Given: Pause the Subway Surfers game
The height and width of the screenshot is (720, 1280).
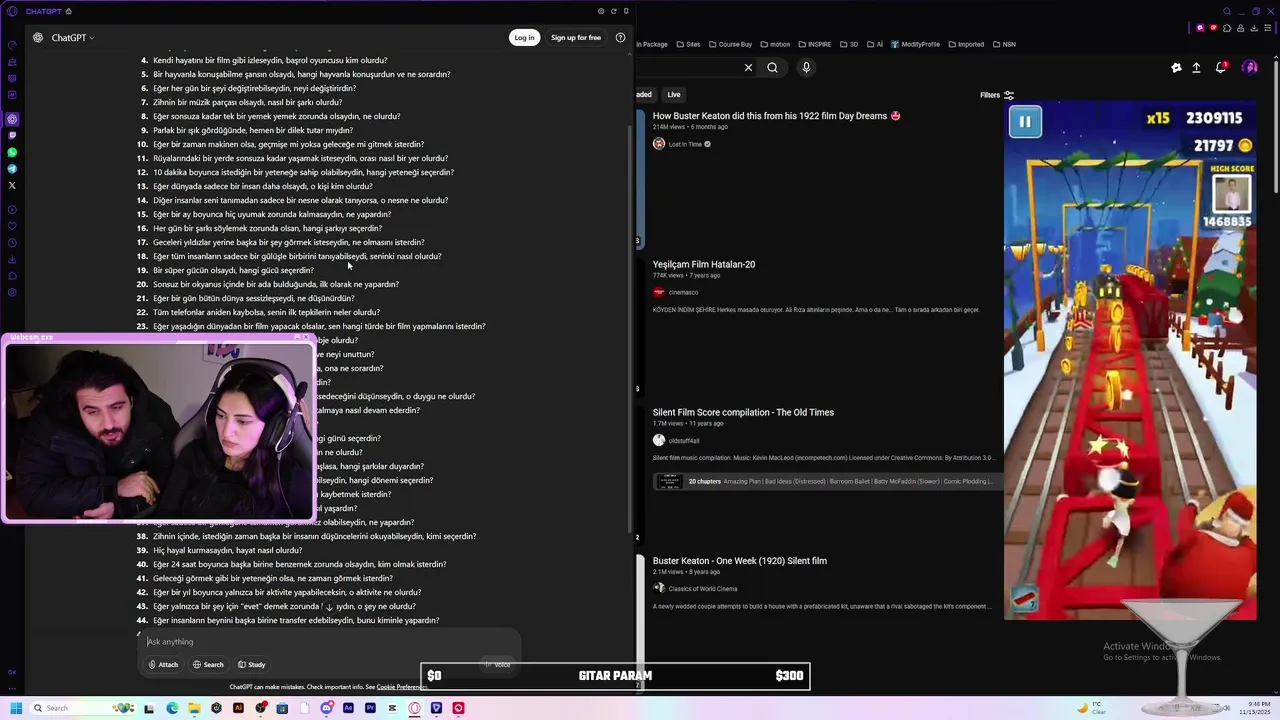Looking at the screenshot, I should (1025, 122).
